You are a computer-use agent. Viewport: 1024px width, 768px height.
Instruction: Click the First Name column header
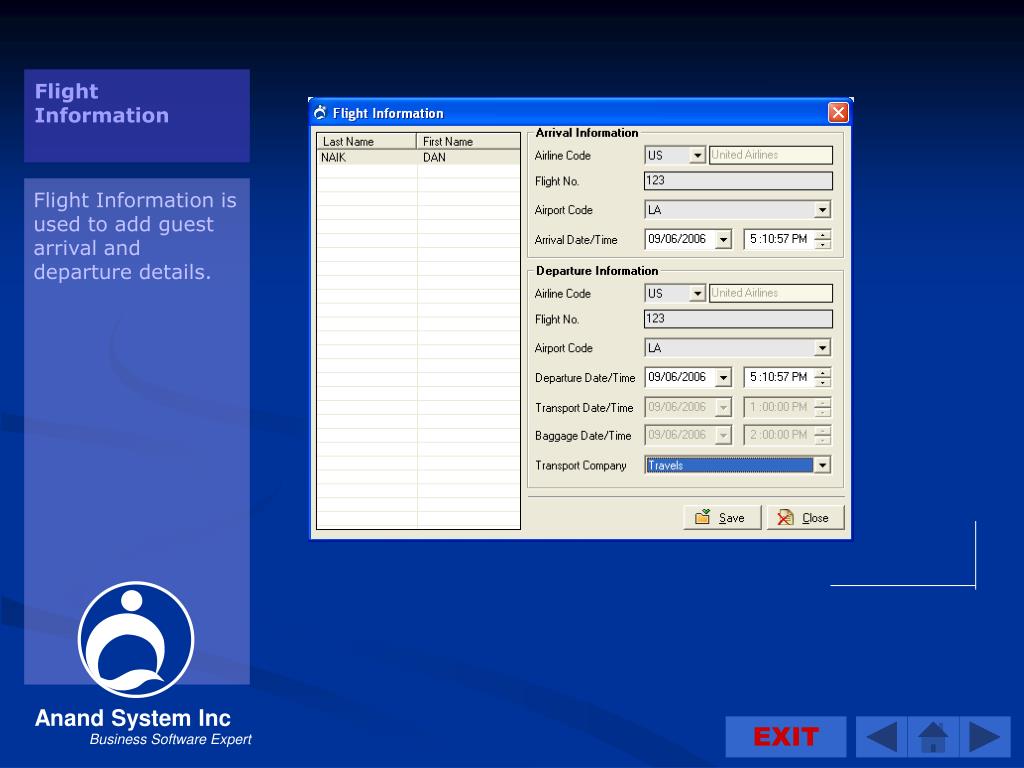(x=468, y=142)
